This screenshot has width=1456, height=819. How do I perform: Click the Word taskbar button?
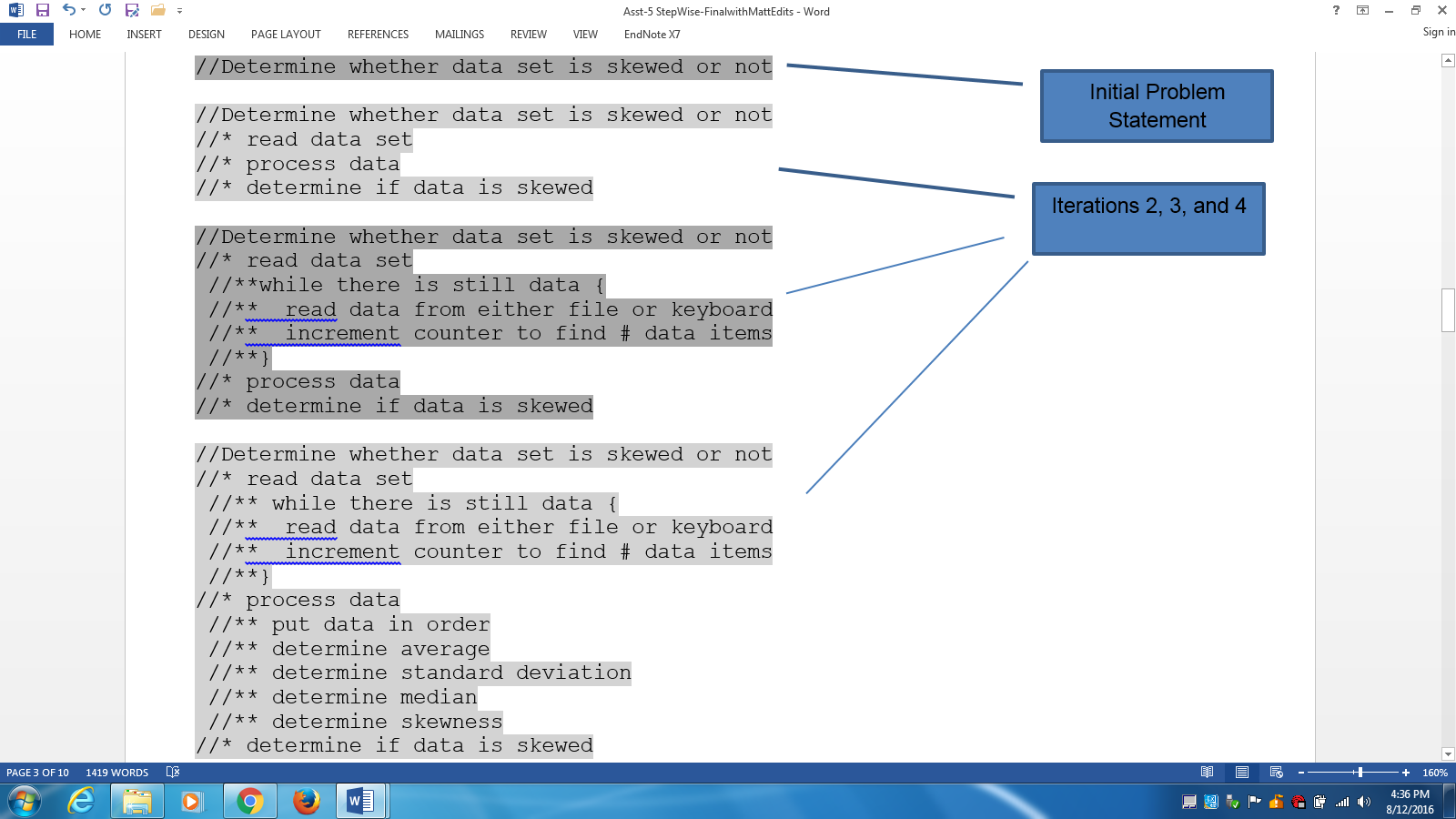(x=361, y=802)
